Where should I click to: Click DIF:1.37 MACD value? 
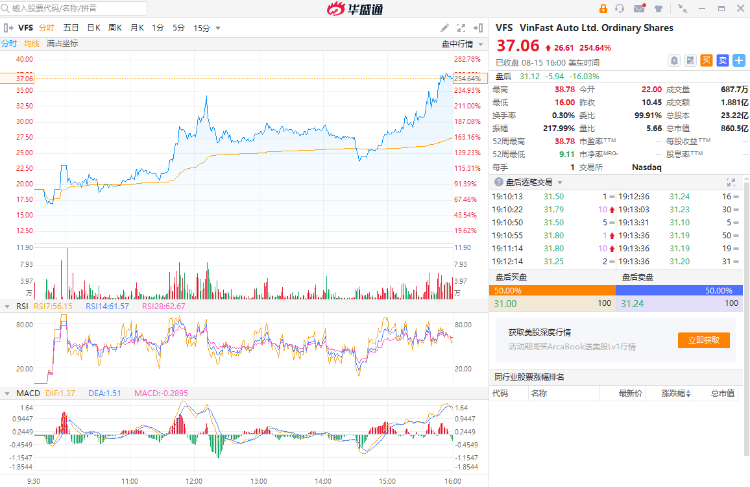point(60,393)
